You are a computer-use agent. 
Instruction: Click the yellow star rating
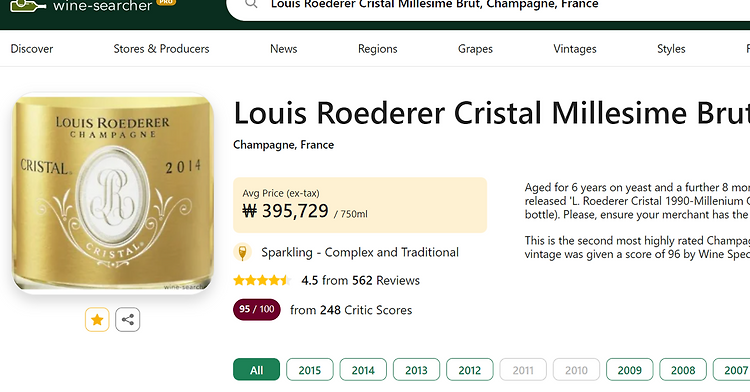262,281
